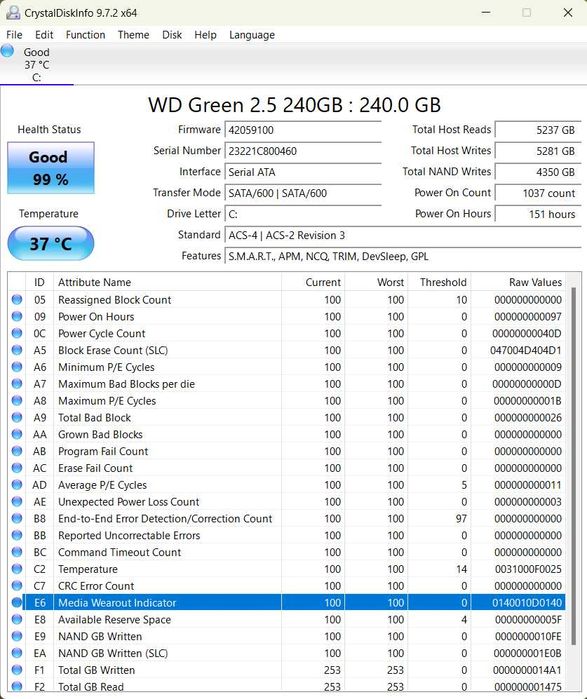Click the Power On Count value 1037 count

point(538,193)
